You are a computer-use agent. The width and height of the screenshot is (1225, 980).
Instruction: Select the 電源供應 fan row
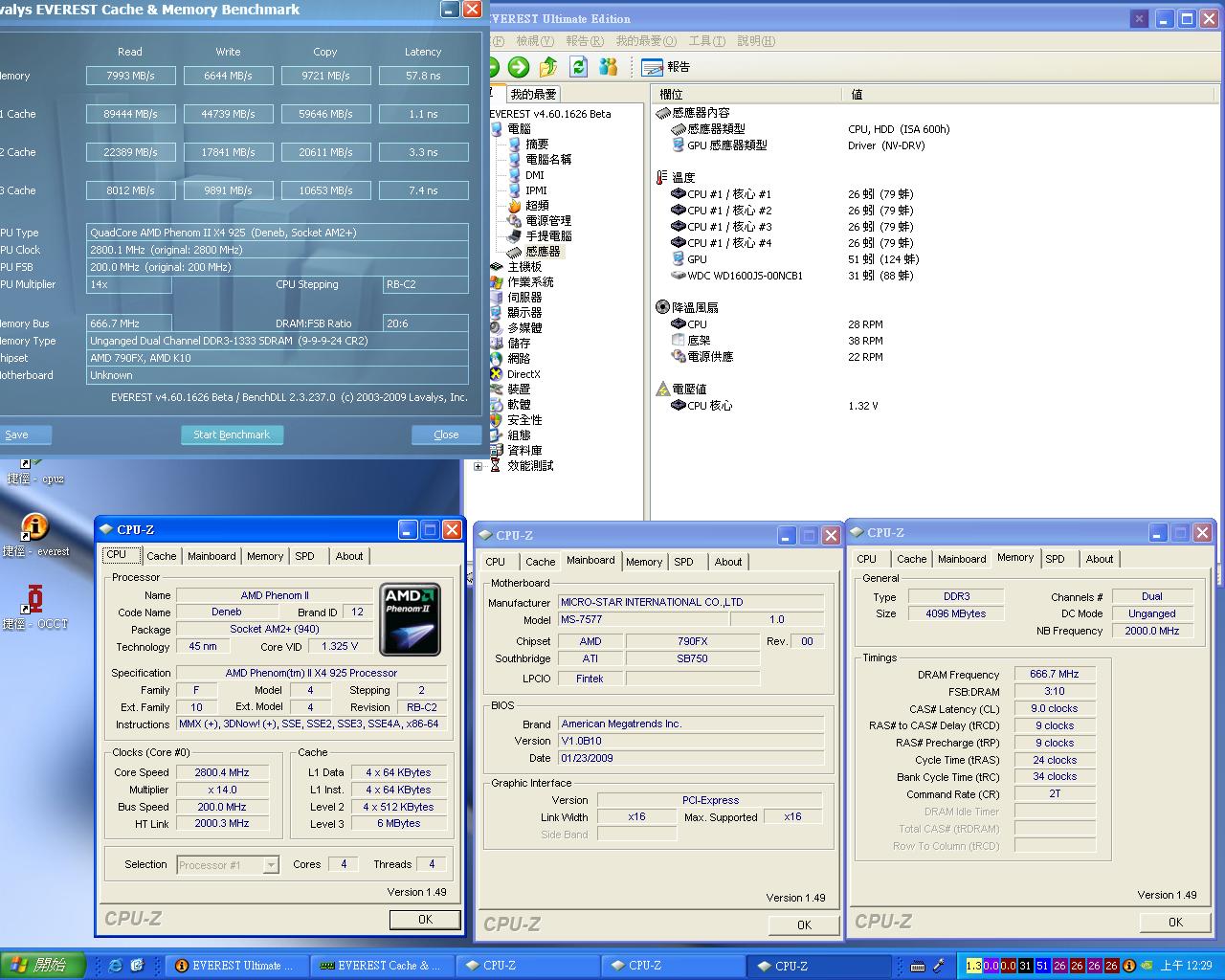point(702,356)
